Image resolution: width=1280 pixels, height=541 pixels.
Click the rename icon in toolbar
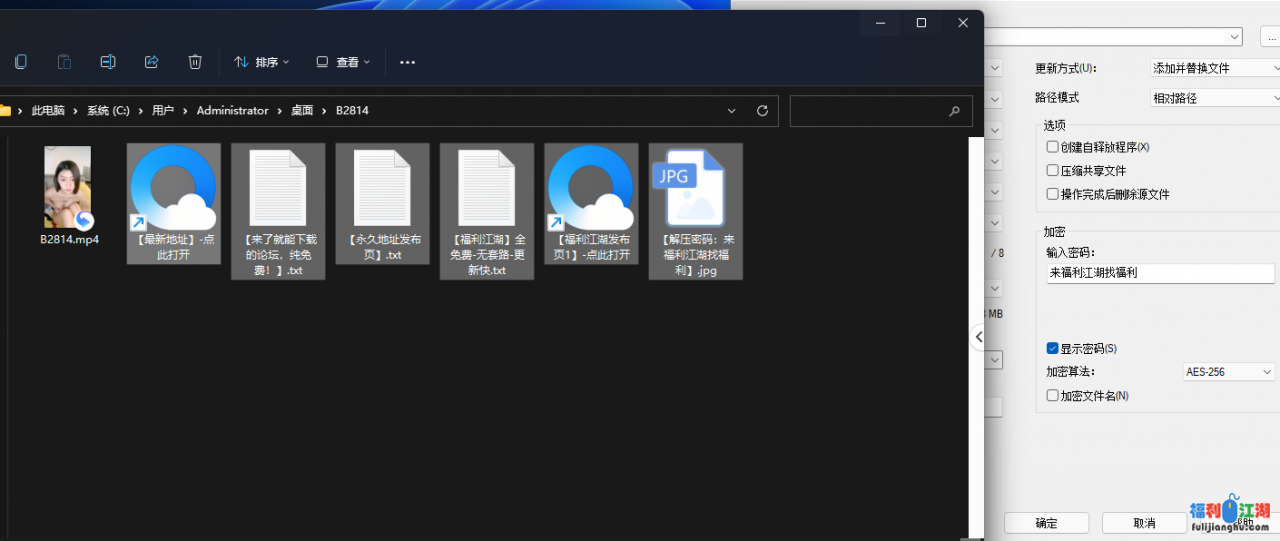(x=108, y=62)
